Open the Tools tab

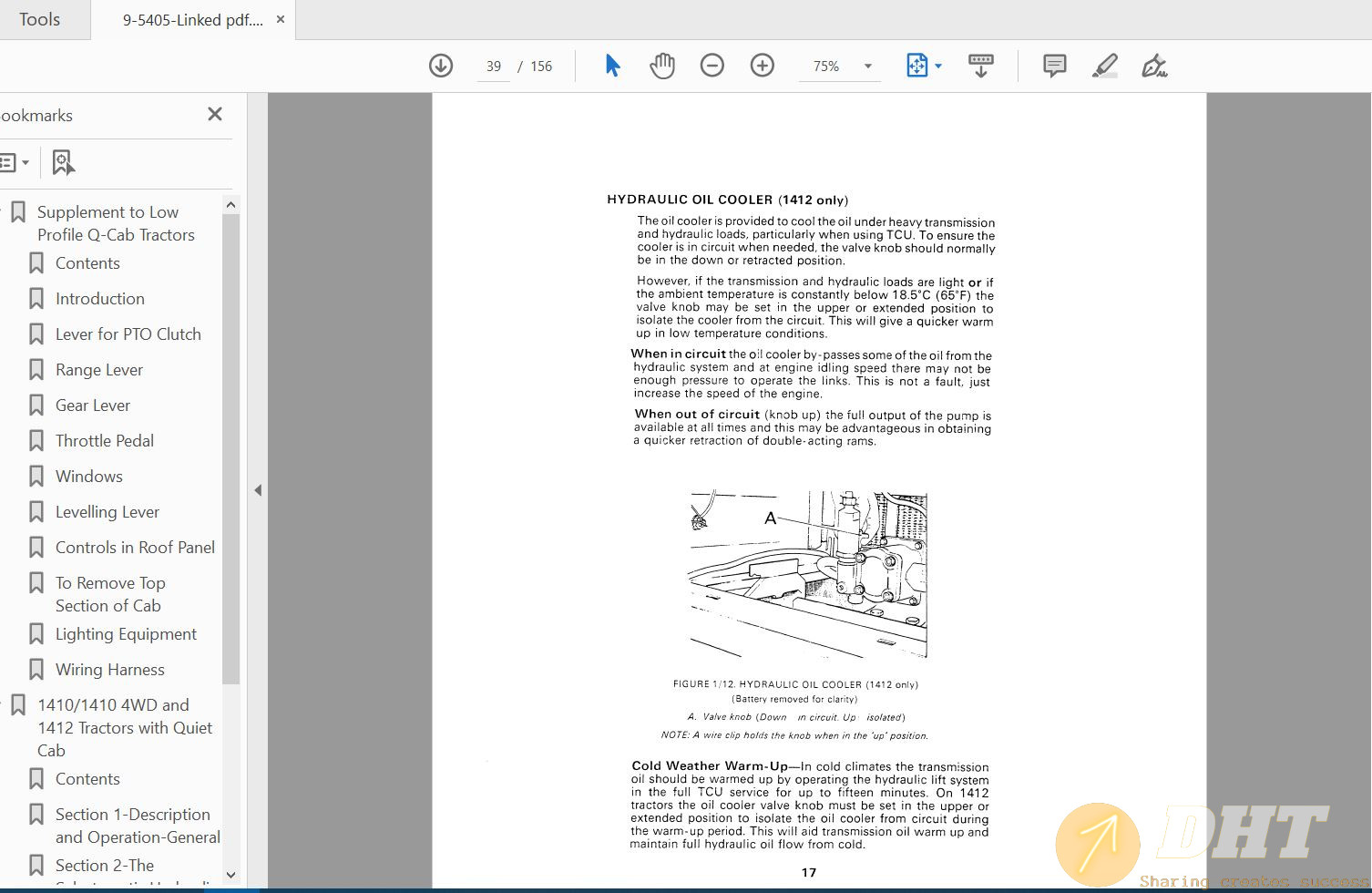40,19
